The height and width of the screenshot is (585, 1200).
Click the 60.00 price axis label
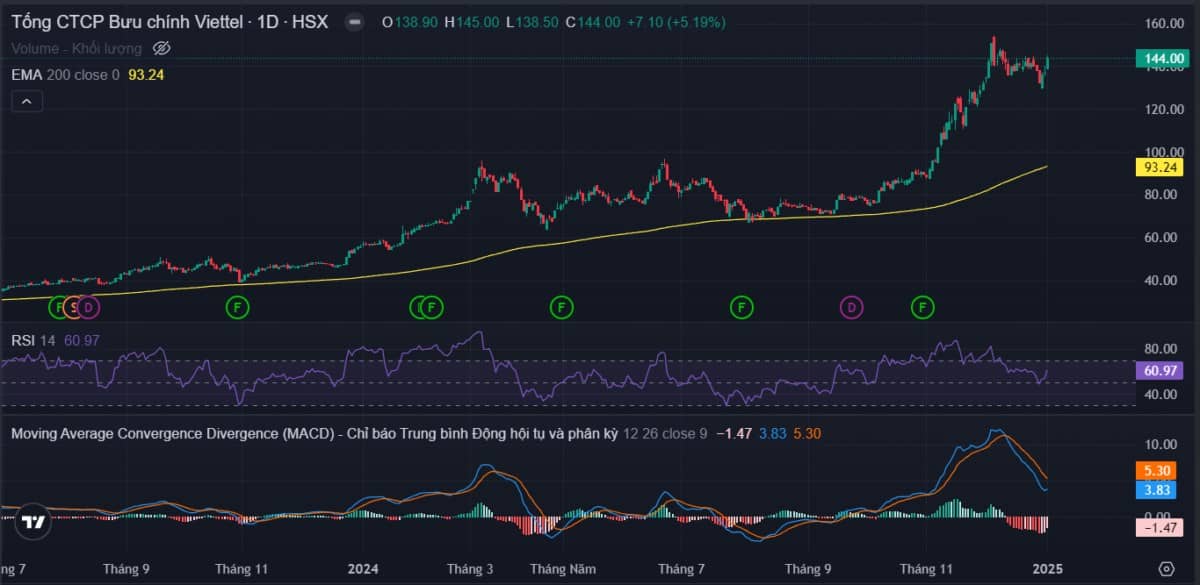pos(1163,238)
